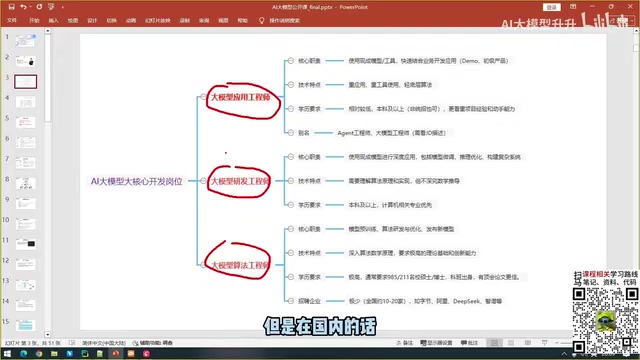Click the PowerPoint taskbar icon
Screen dimensions: 640x360
[x=116, y=354]
